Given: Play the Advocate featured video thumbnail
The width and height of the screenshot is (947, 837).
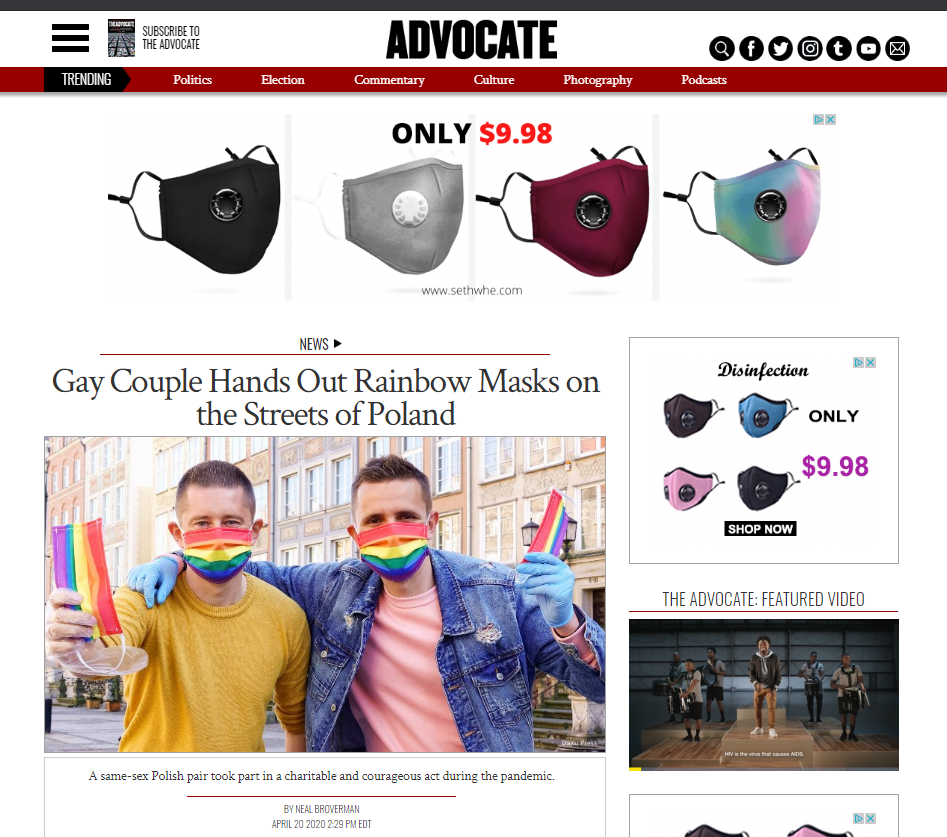Looking at the screenshot, I should [763, 694].
